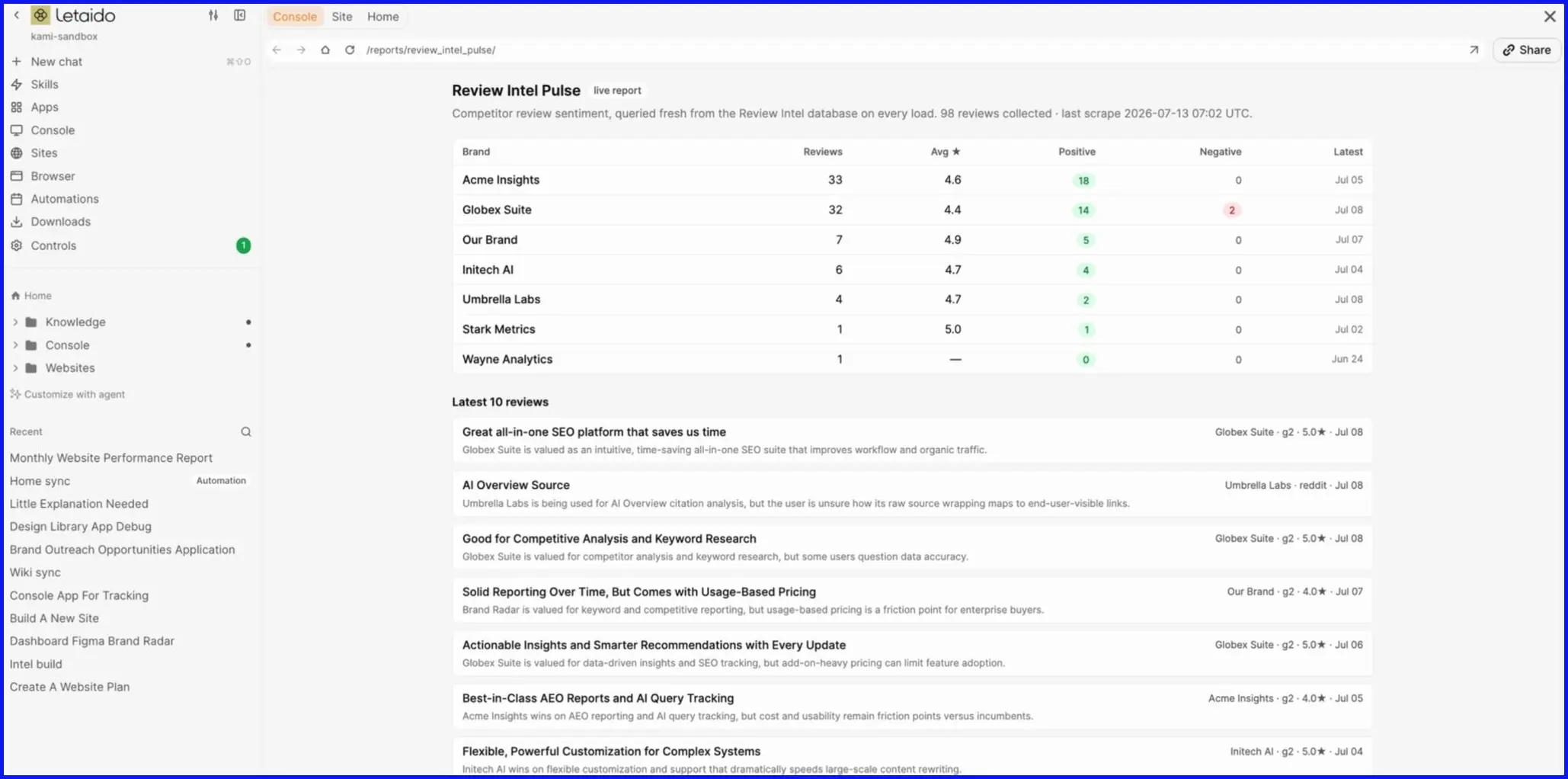Viewport: 1568px width, 779px height.
Task: Reload the report page icon
Action: [x=350, y=50]
